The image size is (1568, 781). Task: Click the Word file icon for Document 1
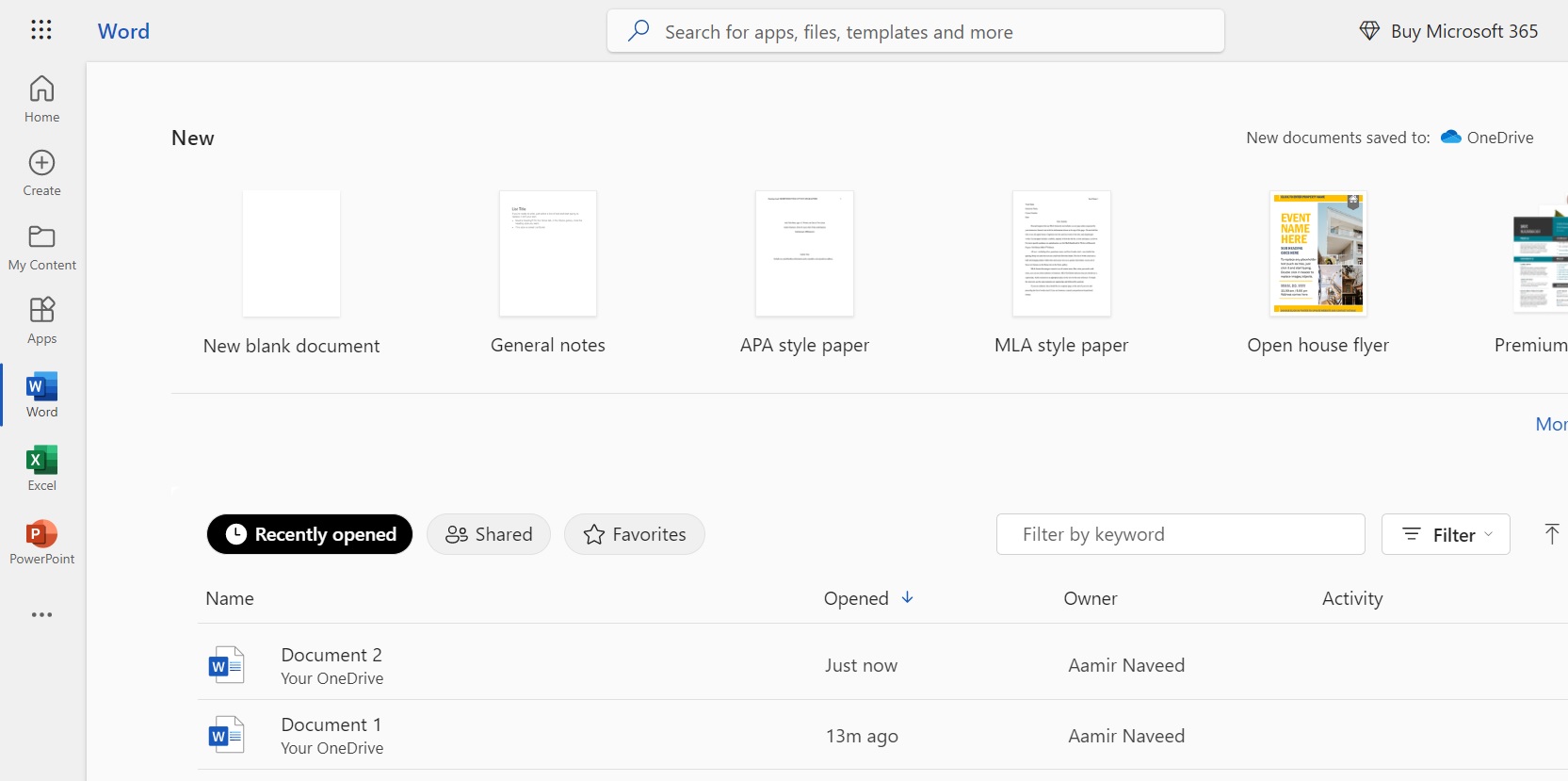(226, 735)
